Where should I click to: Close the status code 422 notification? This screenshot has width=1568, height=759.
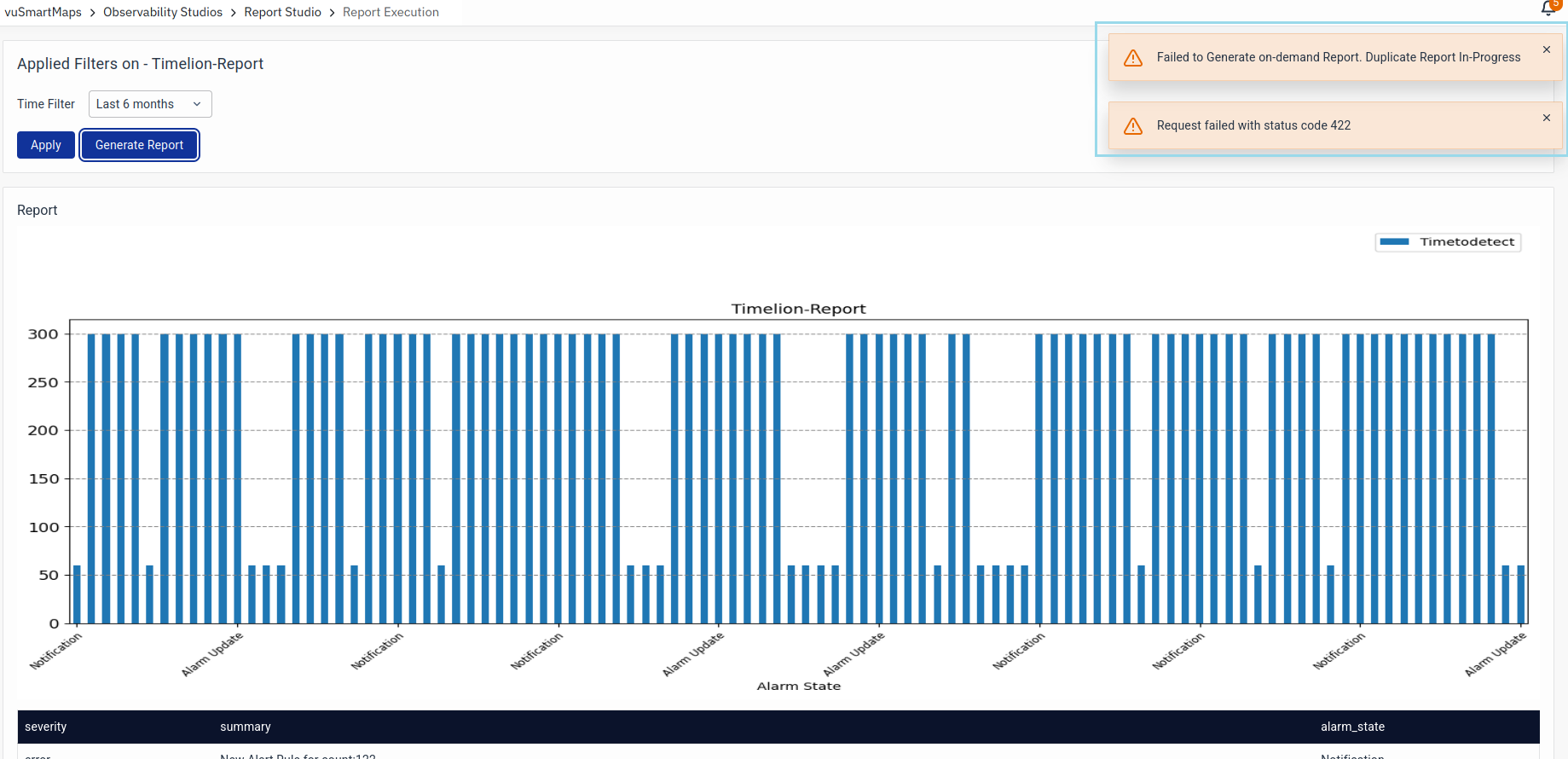click(x=1546, y=119)
